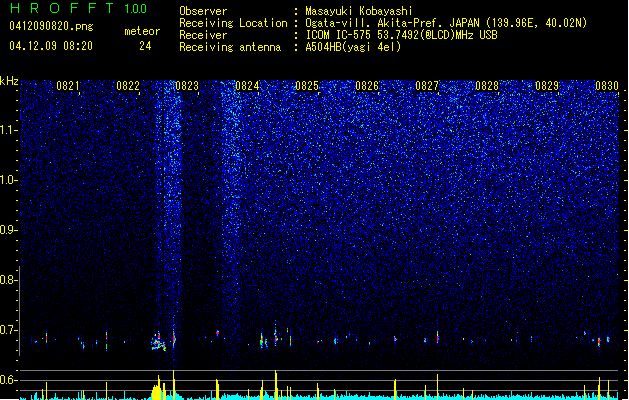Viewport: 629px width, 400px height.
Task: Click the 0828 time marker
Action: (487, 86)
